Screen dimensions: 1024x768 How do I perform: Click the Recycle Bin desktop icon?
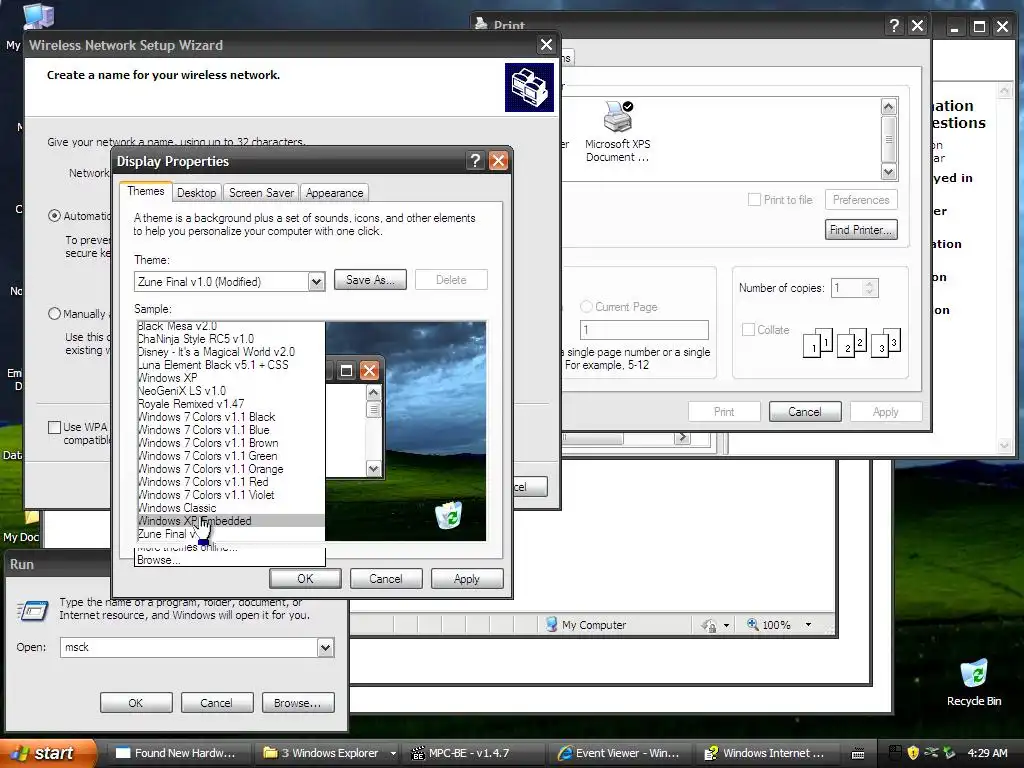coord(974,682)
